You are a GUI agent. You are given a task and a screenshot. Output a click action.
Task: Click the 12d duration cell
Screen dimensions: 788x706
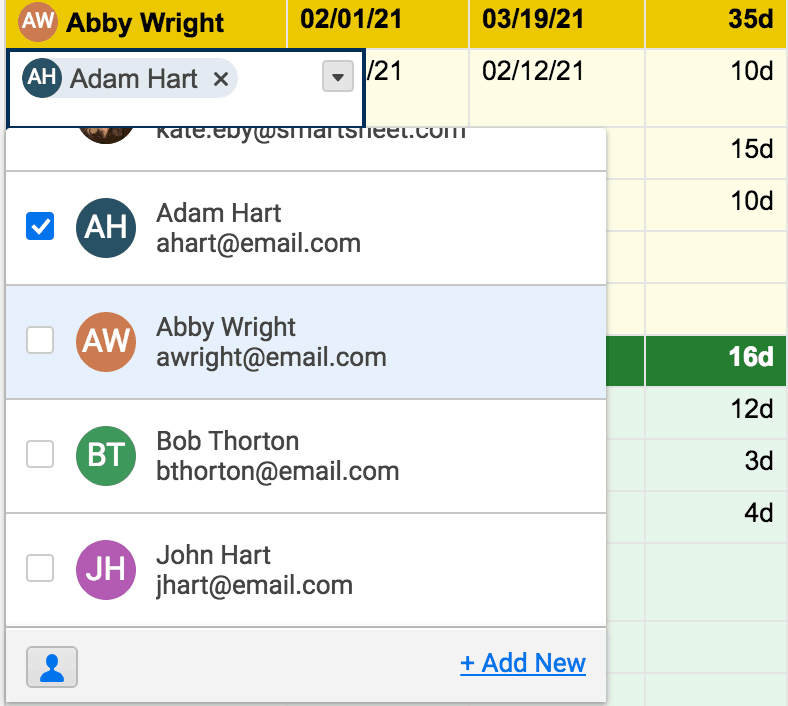716,413
